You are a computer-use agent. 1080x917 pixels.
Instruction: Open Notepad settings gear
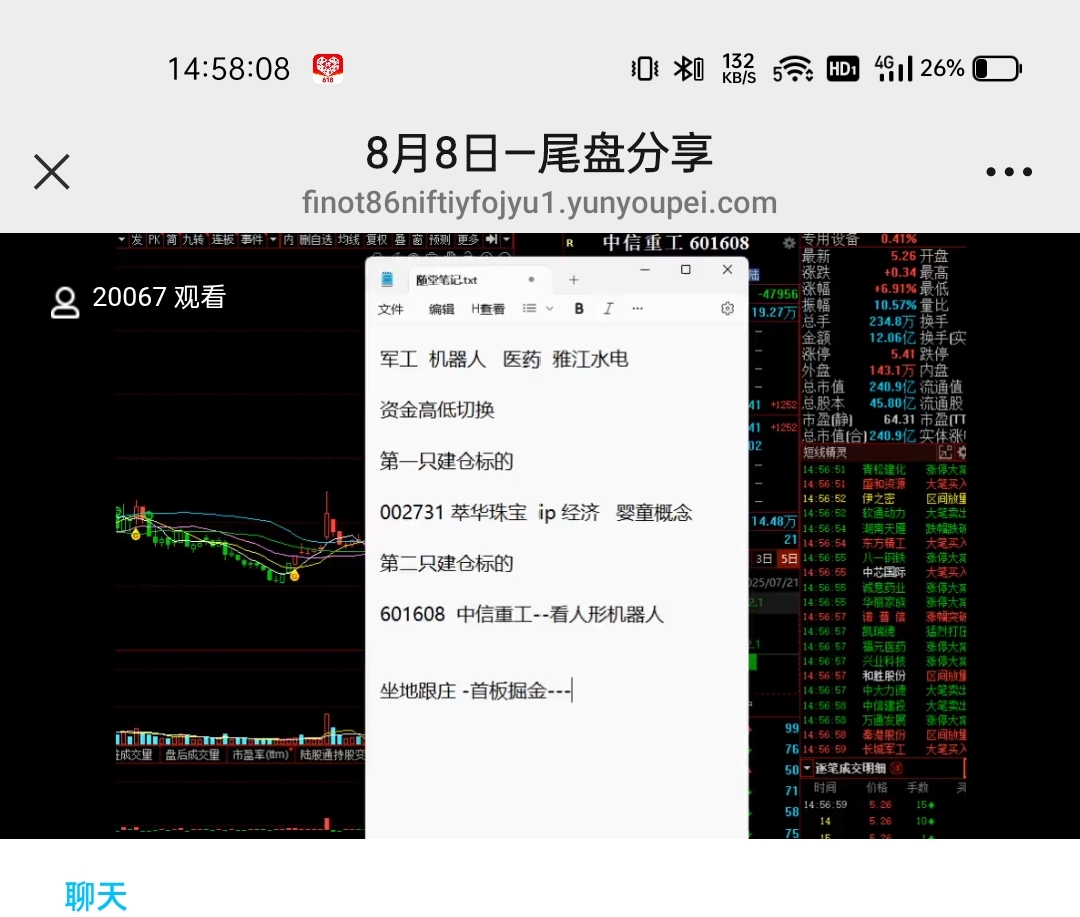[x=727, y=309]
